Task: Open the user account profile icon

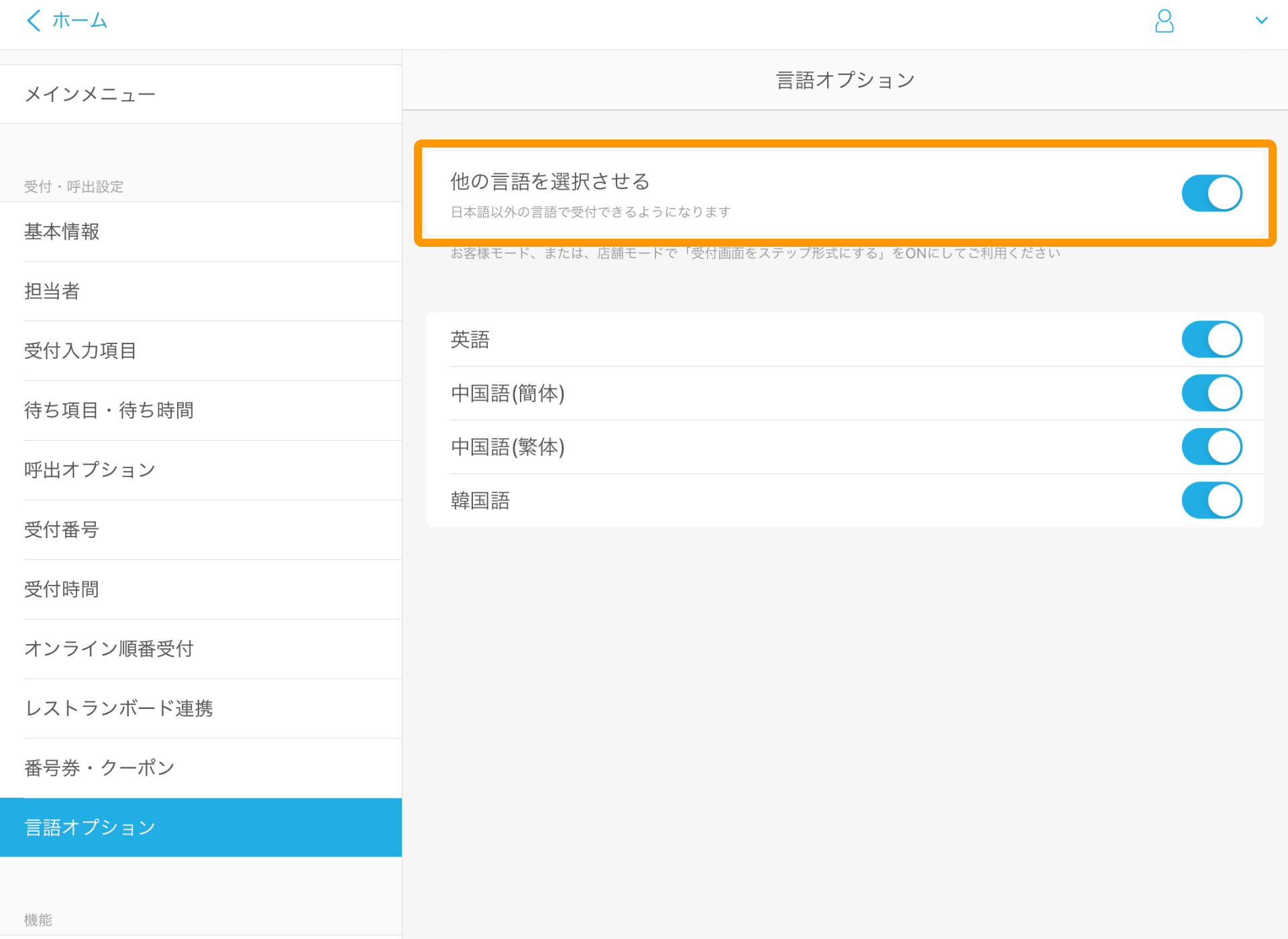Action: coord(1164,21)
